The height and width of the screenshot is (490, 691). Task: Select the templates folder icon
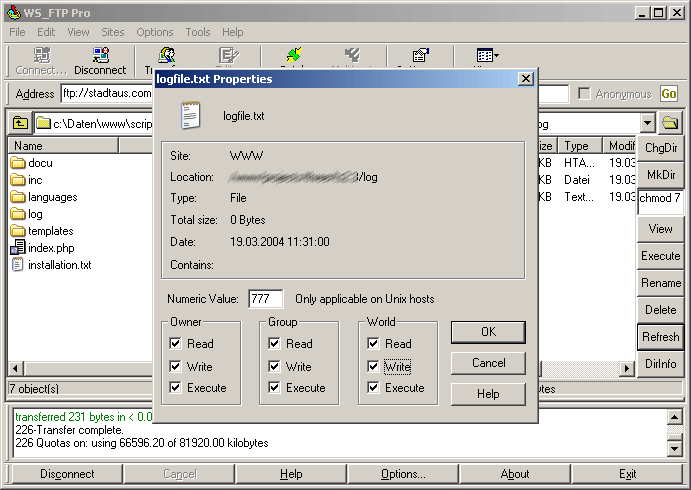tap(18, 230)
